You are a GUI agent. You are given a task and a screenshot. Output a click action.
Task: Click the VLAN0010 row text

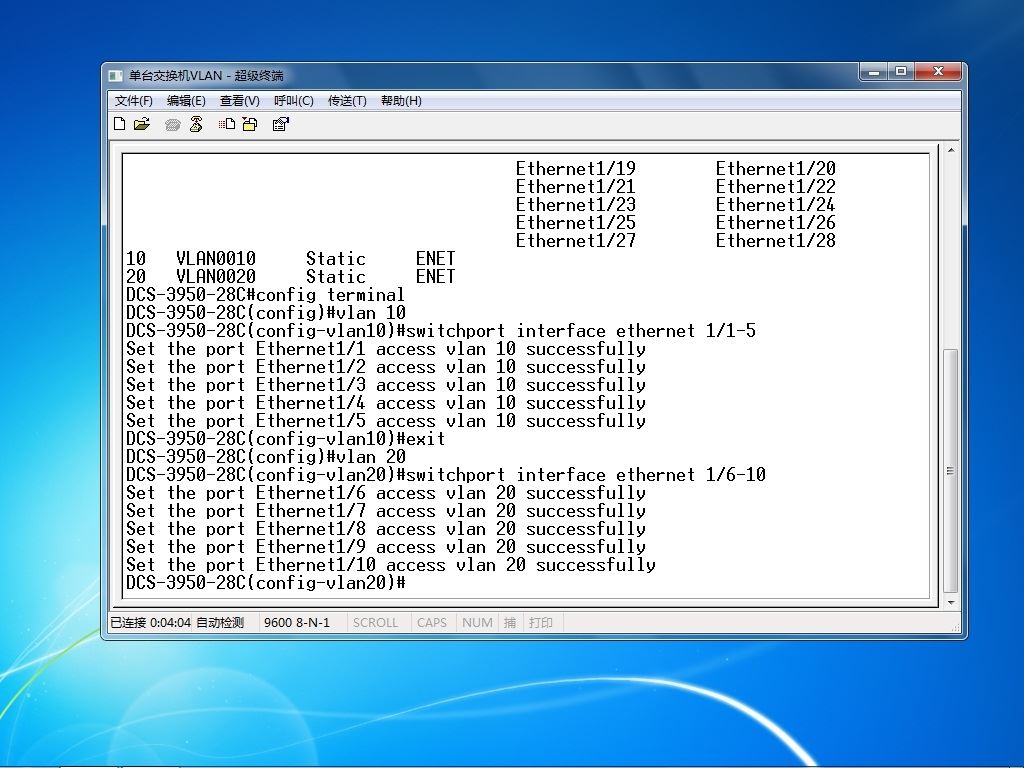point(291,259)
